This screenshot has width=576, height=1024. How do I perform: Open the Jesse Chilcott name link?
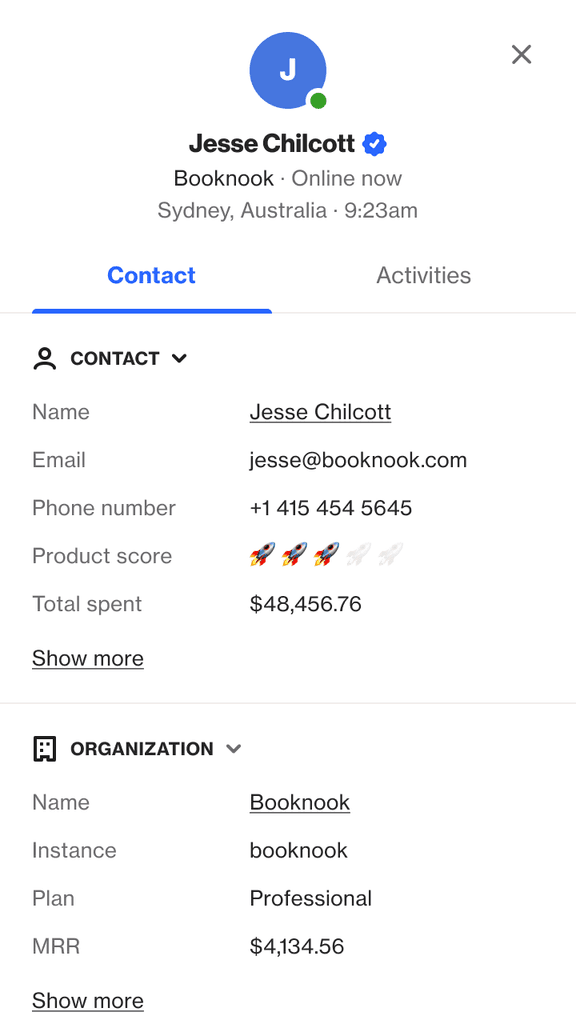pyautogui.click(x=320, y=412)
